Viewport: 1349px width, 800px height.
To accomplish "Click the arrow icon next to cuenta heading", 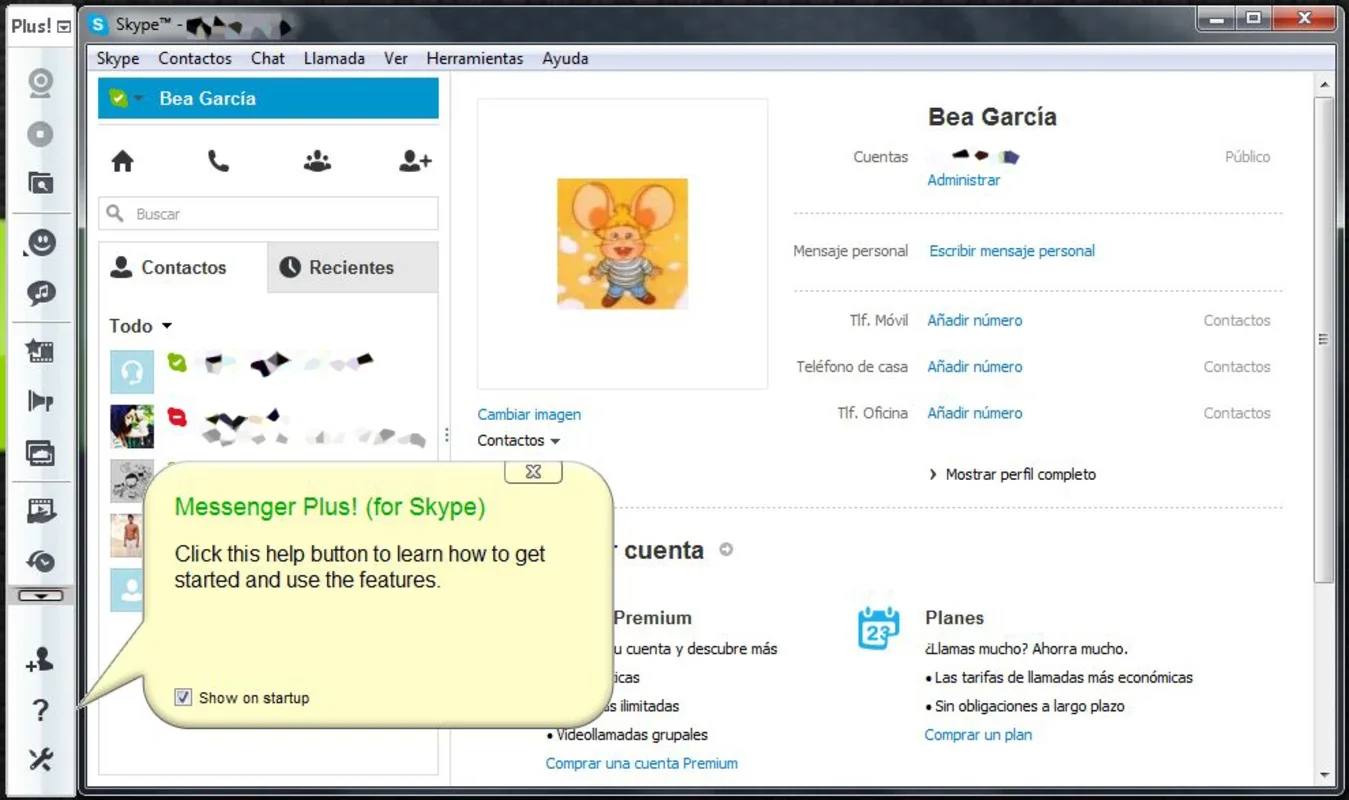I will point(726,549).
